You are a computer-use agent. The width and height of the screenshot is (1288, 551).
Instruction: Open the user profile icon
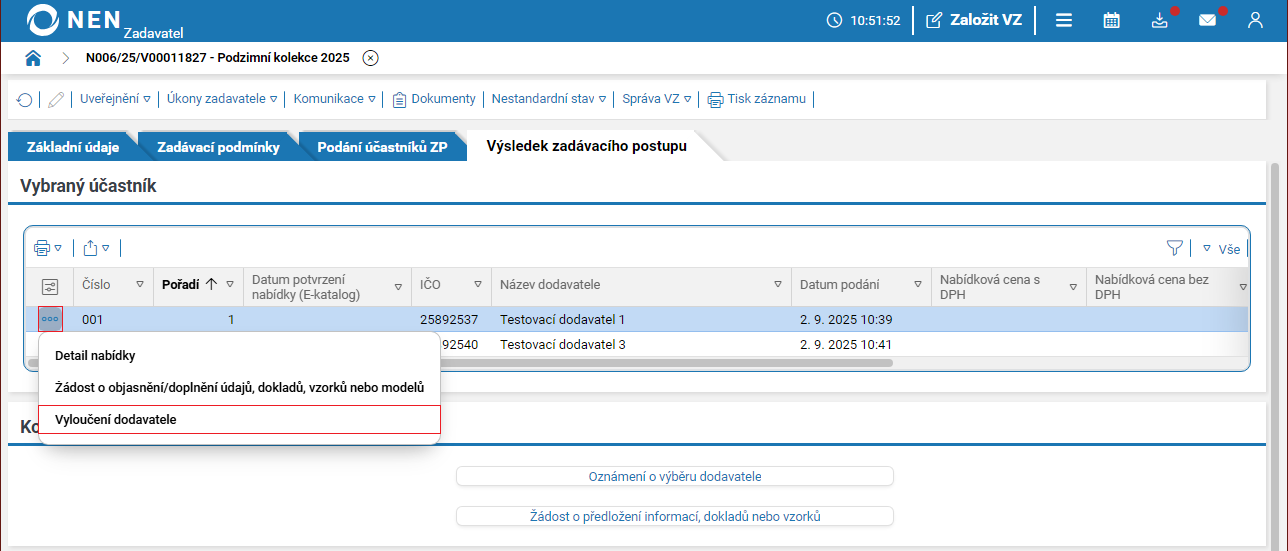[1256, 20]
